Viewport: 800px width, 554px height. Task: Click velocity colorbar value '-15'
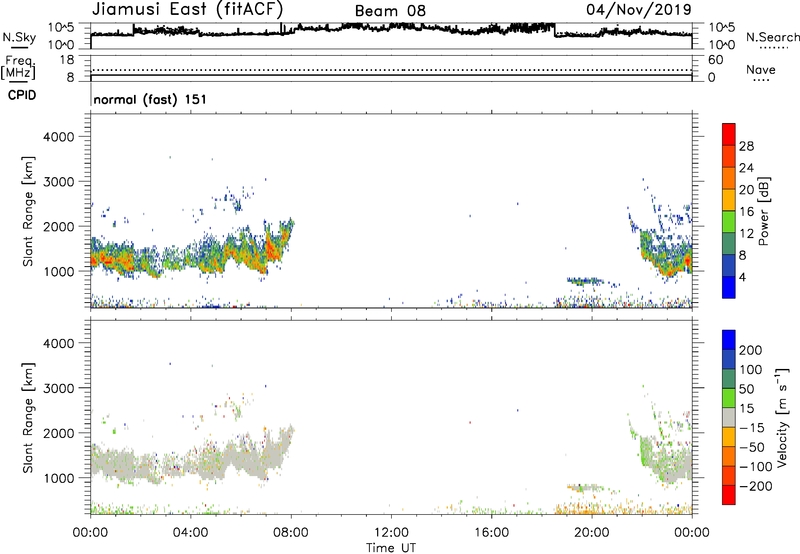click(x=752, y=428)
